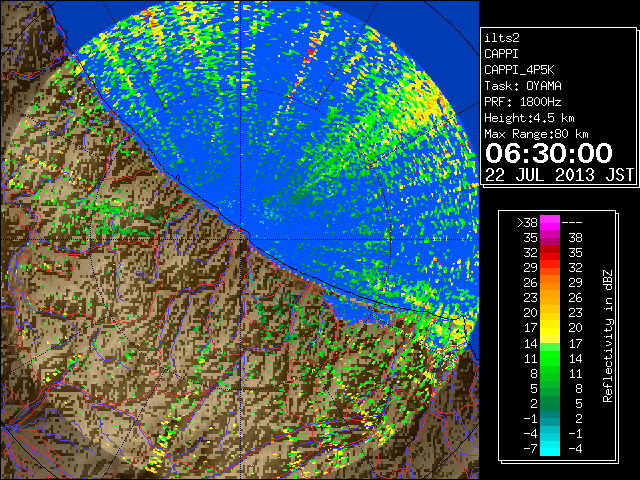Pick the magenta >38 dBZ color swatch
This screenshot has height=480, width=640.
(550, 223)
